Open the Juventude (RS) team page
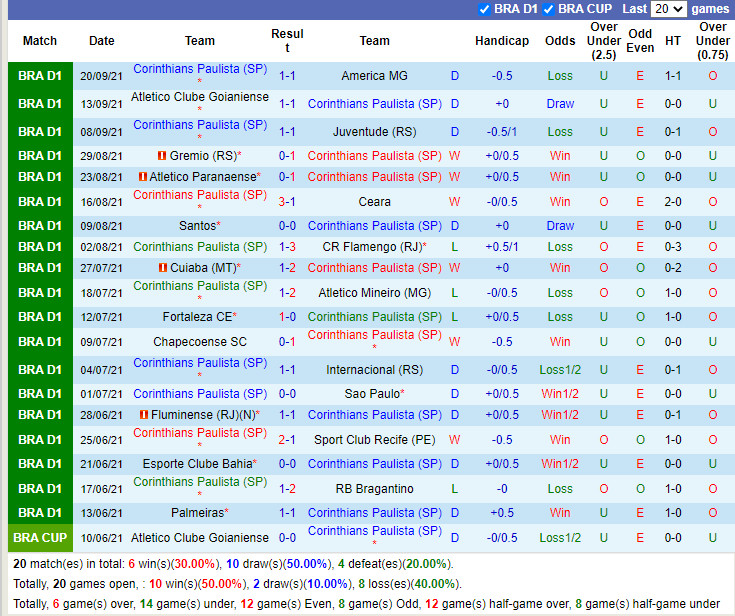 click(374, 132)
